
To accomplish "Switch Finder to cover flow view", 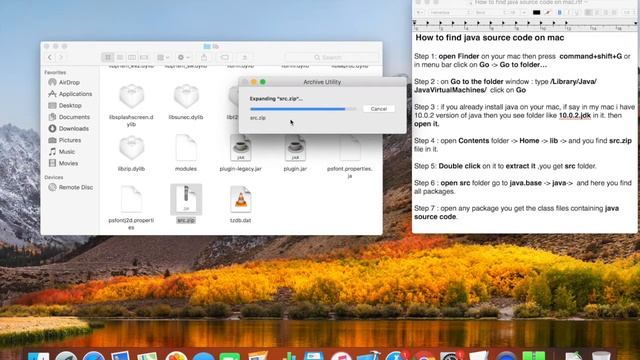I will point(144,58).
